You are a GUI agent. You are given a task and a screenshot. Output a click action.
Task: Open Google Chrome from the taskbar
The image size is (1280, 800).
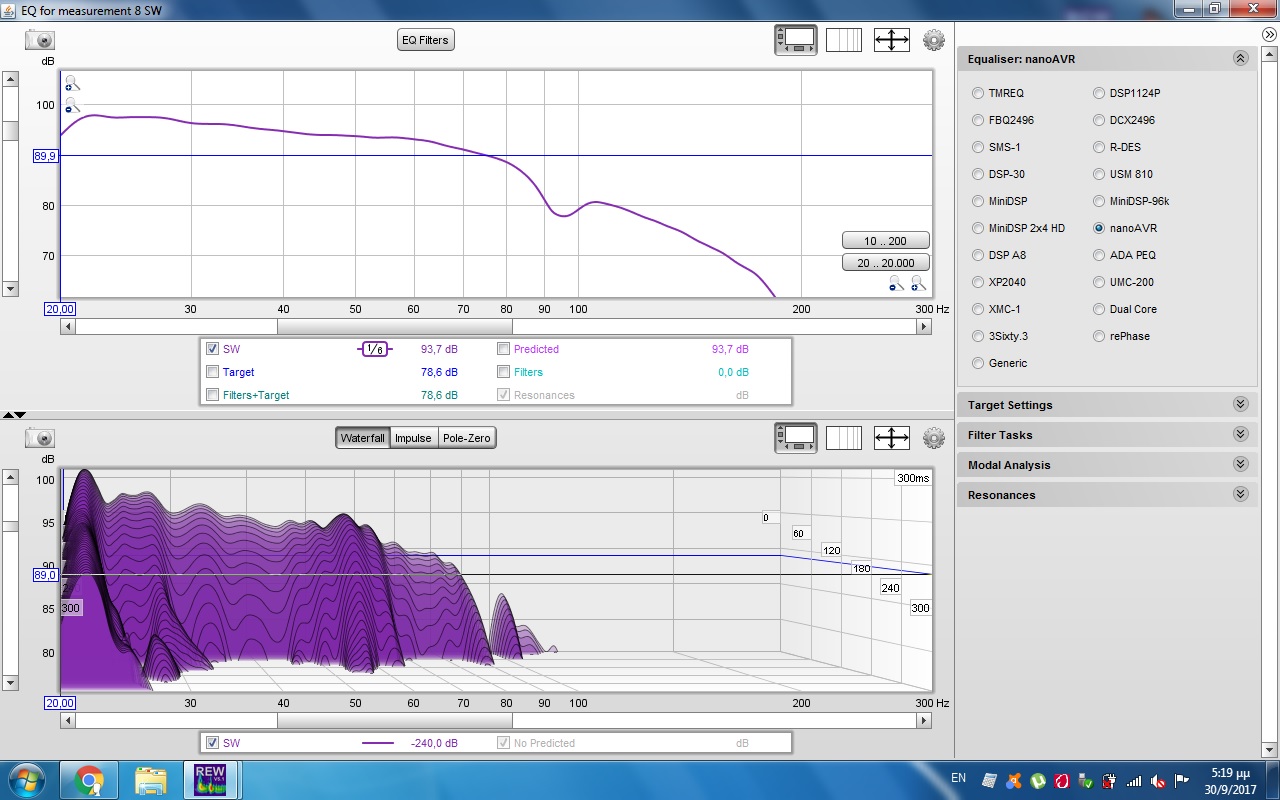coord(89,779)
